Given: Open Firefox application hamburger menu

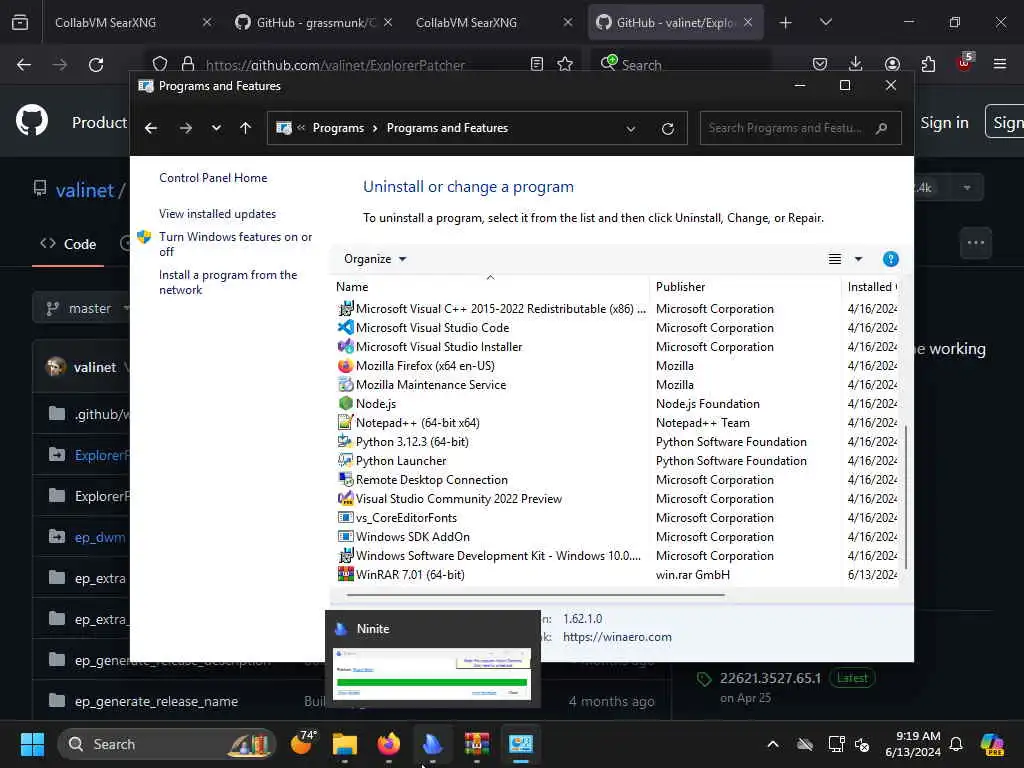Looking at the screenshot, I should pyautogui.click(x=999, y=64).
